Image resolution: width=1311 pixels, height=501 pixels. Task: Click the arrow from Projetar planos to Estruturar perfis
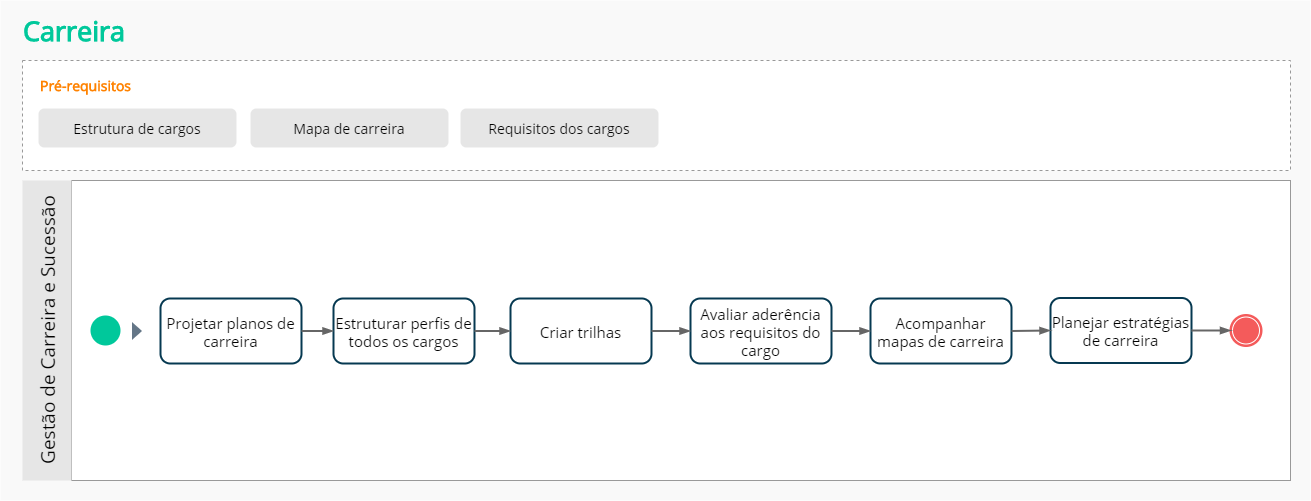click(x=317, y=331)
